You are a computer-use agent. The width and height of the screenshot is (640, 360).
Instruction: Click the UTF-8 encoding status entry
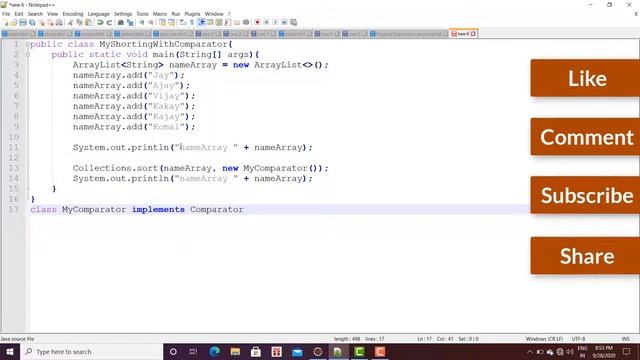[578, 339]
